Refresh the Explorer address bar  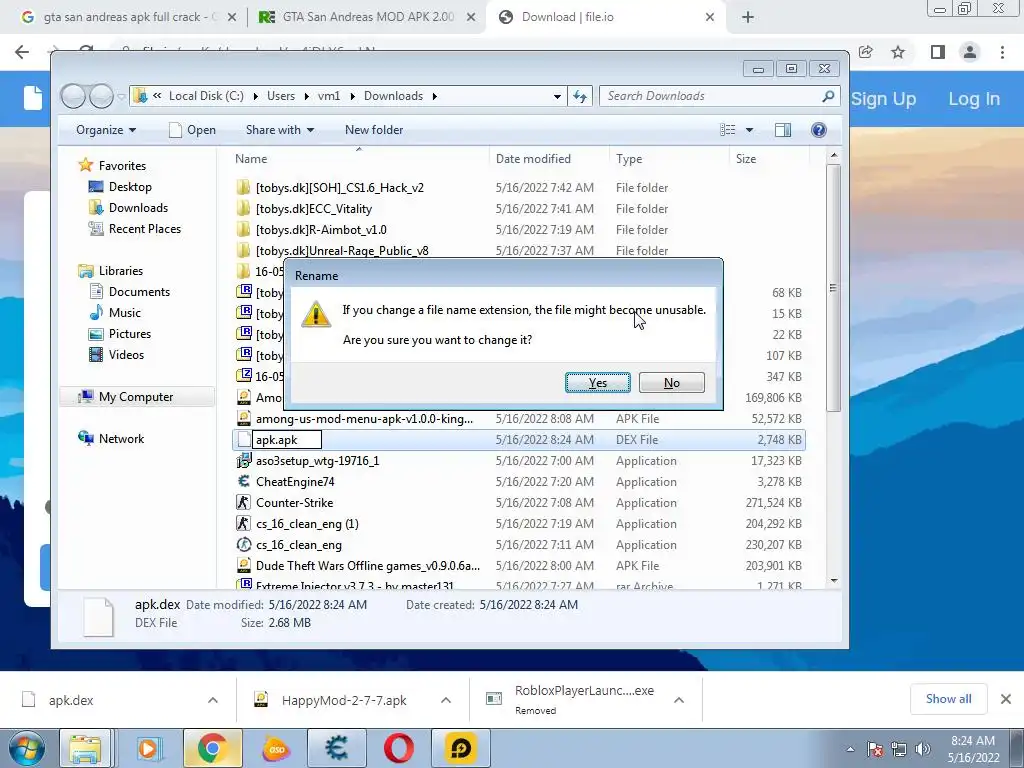click(x=580, y=96)
